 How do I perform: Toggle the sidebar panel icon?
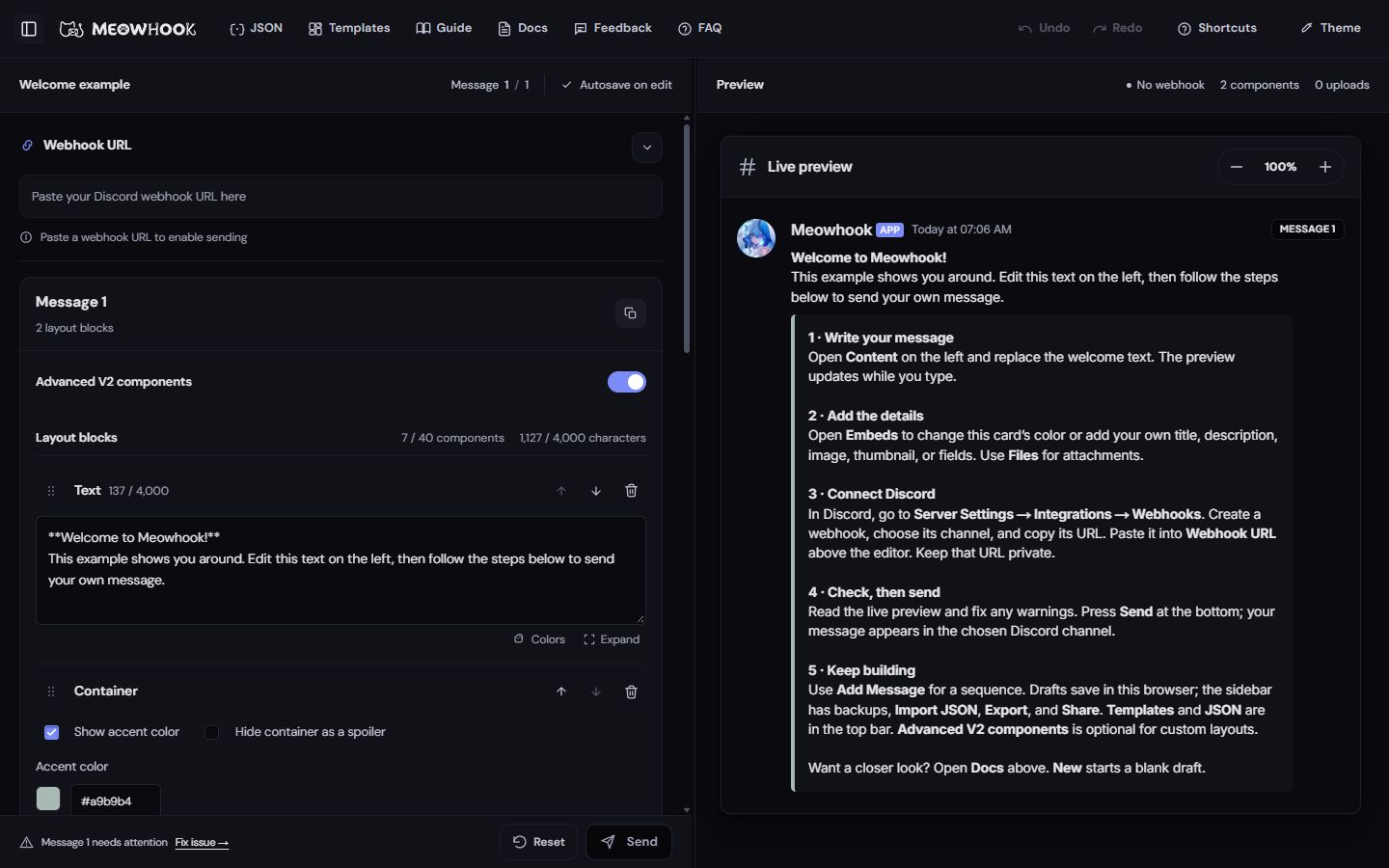(x=29, y=29)
